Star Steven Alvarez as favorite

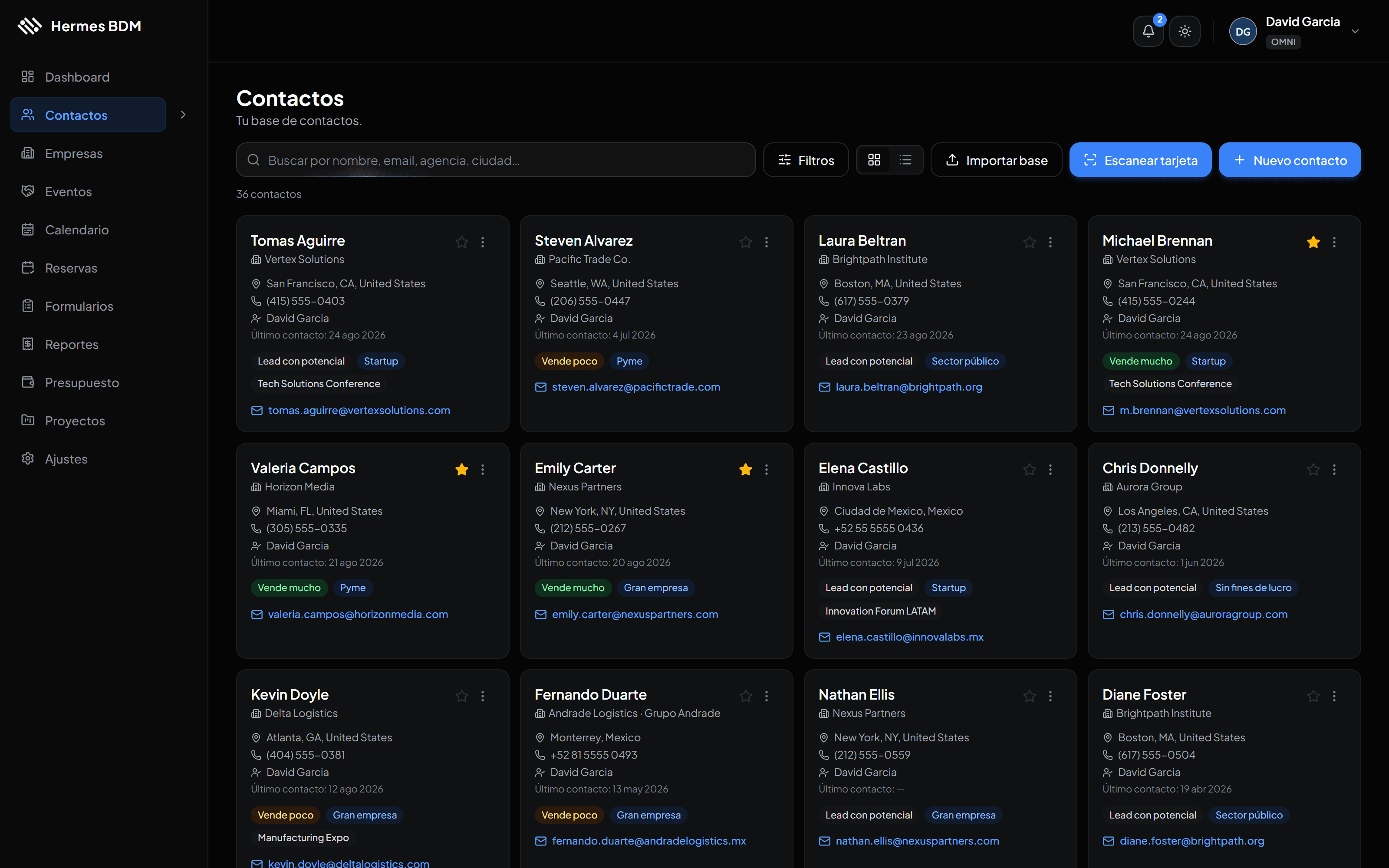point(746,242)
